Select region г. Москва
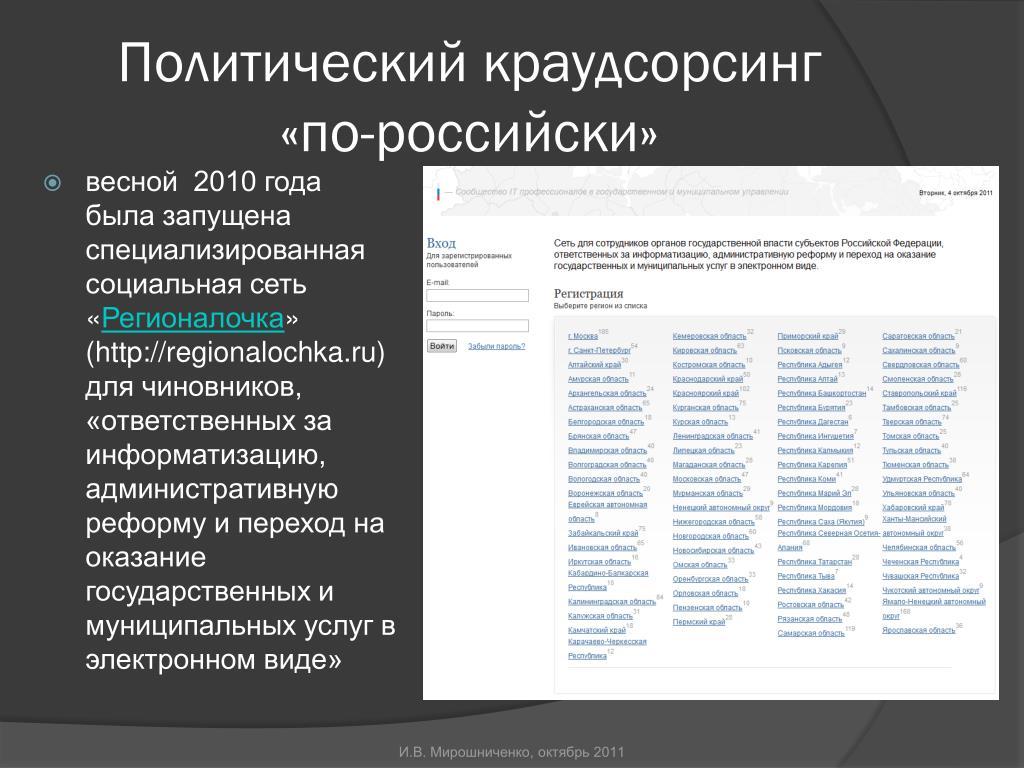The image size is (1024, 768). click(583, 336)
